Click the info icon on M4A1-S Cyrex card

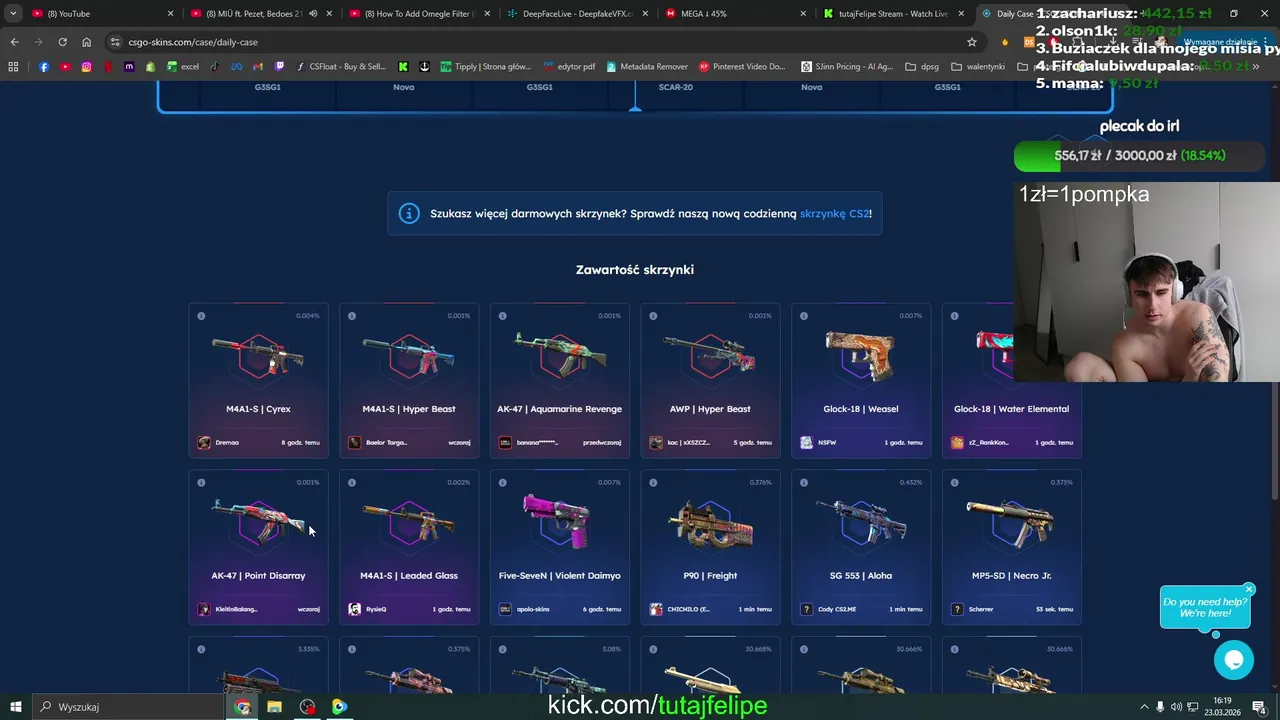pos(201,316)
